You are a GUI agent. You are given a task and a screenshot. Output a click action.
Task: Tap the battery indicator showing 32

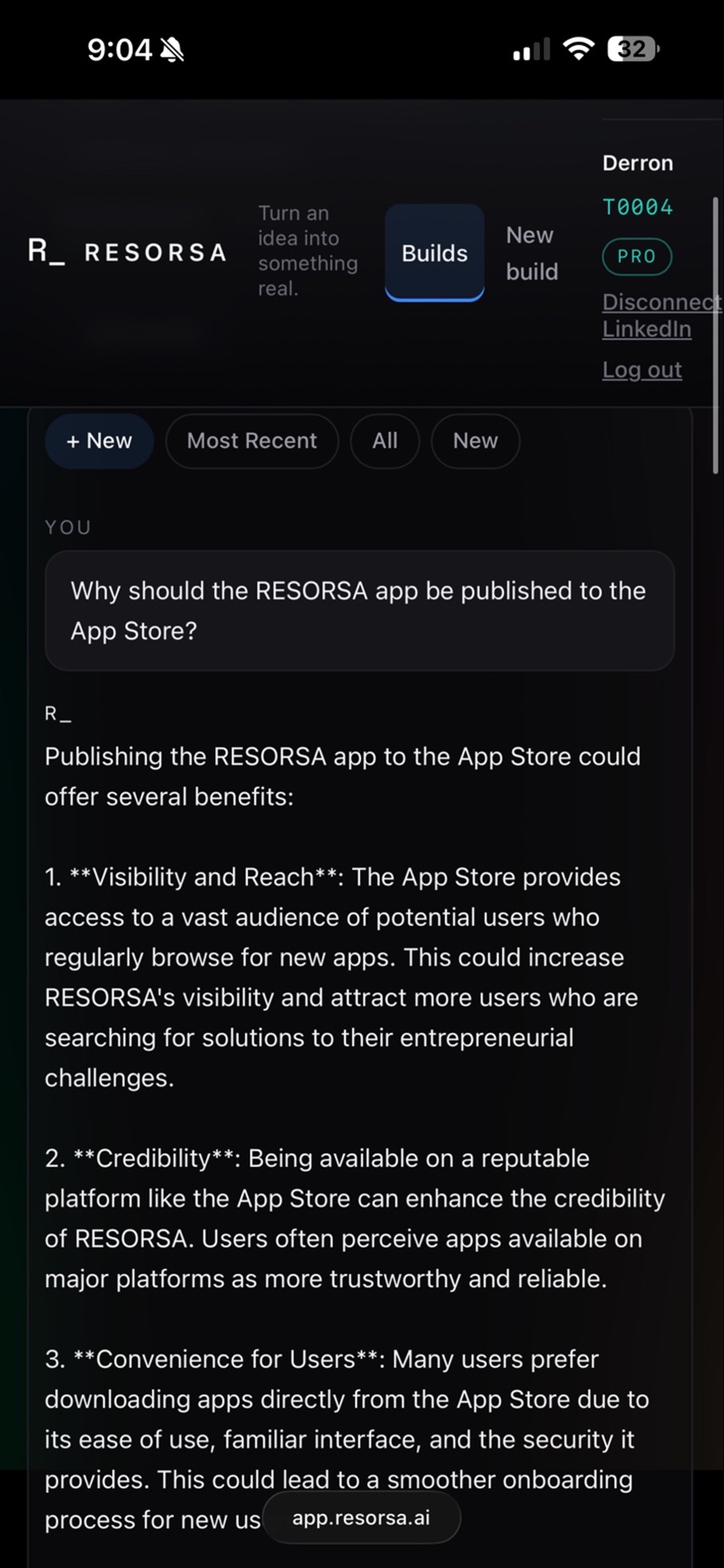pyautogui.click(x=633, y=48)
